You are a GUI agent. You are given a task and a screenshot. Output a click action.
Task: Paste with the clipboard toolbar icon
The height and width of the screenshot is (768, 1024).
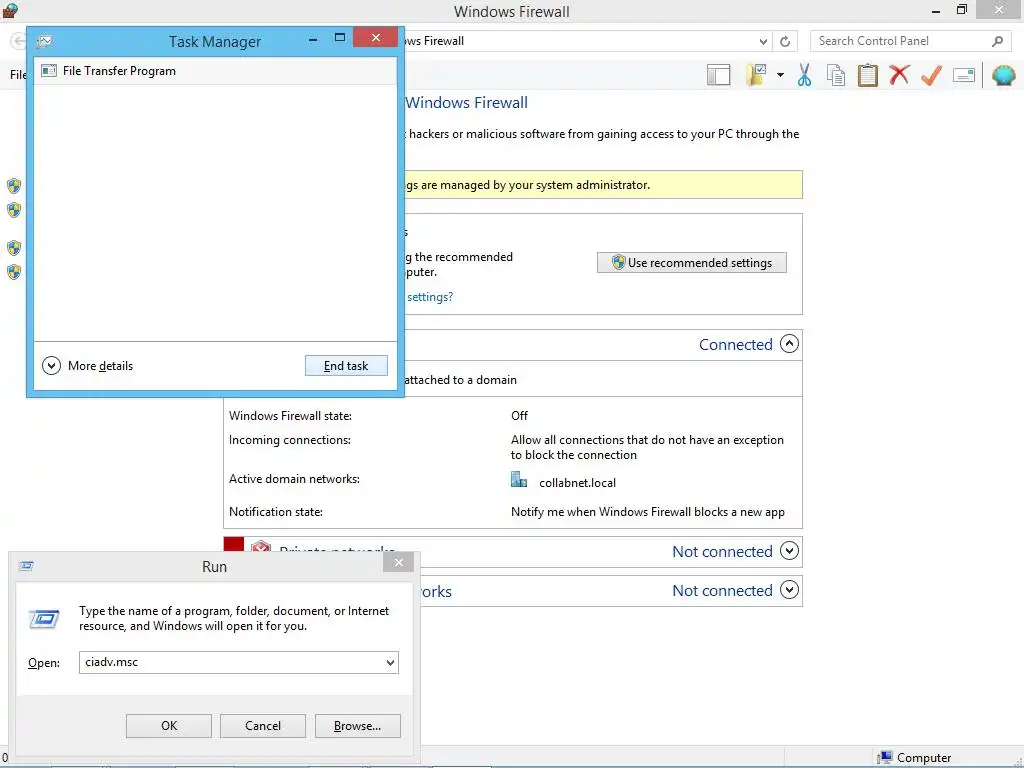[867, 75]
